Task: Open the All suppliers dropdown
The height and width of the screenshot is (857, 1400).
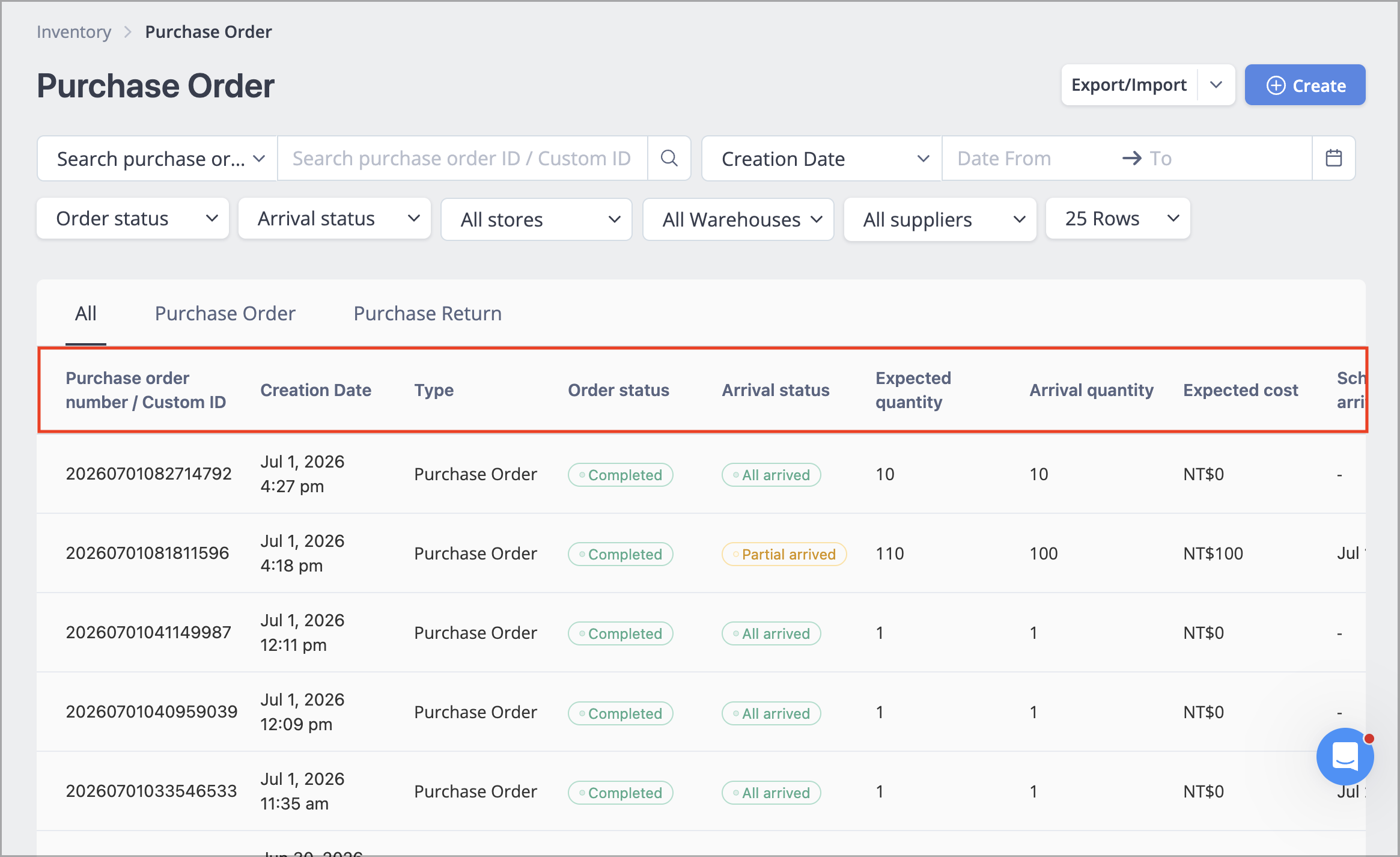Action: point(940,219)
